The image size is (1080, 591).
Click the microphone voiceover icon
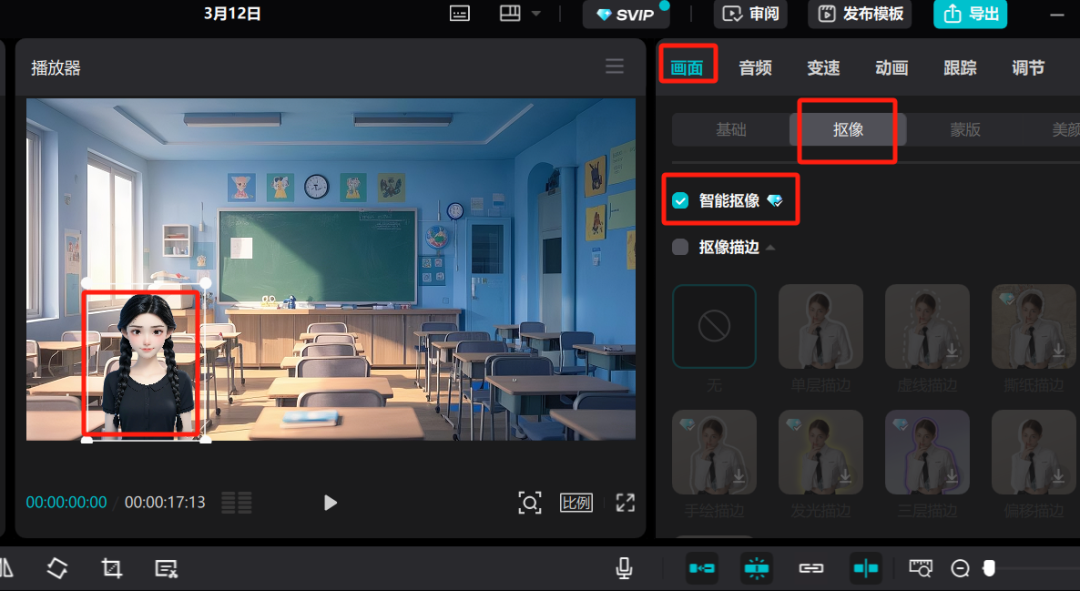tap(624, 568)
